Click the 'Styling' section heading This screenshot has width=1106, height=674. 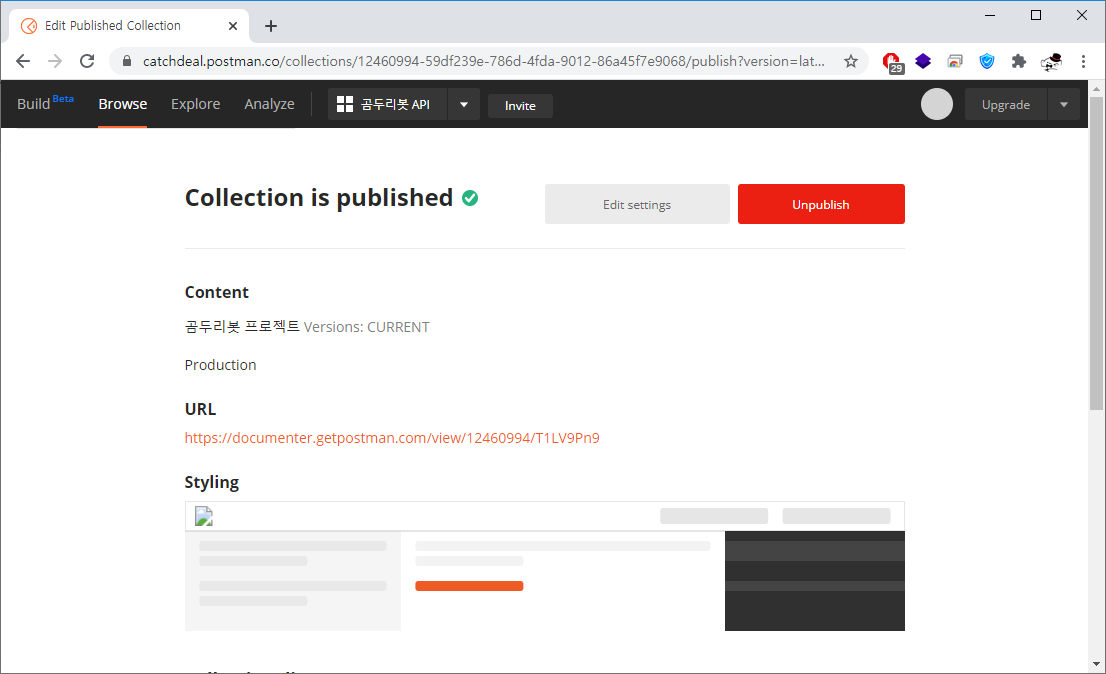coord(212,482)
